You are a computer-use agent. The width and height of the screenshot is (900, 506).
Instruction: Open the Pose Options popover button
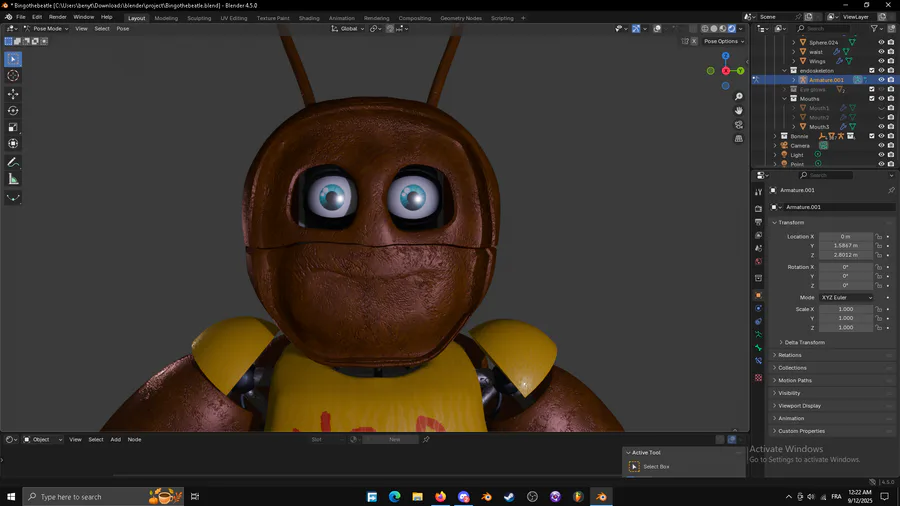click(x=723, y=41)
